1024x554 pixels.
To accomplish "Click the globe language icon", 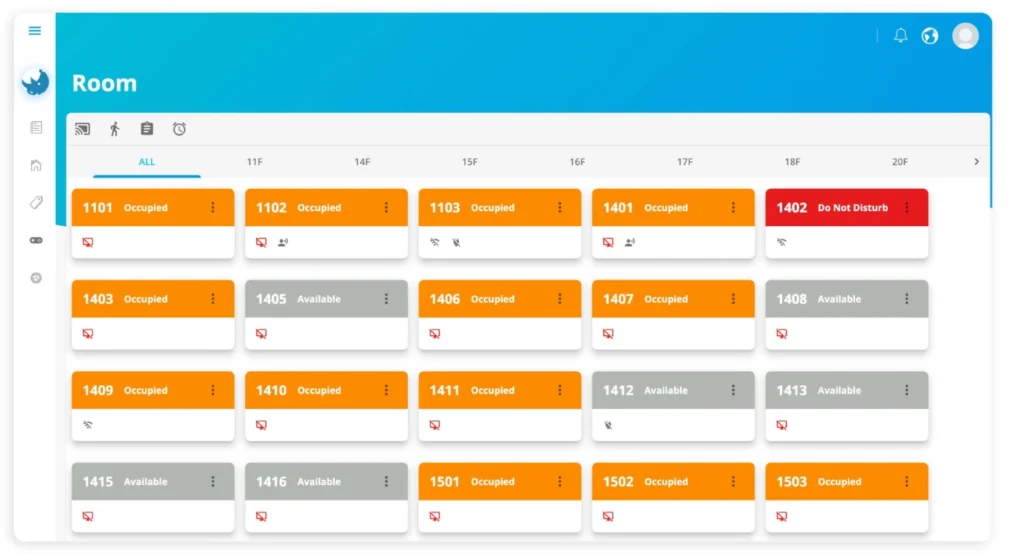I will click(930, 36).
